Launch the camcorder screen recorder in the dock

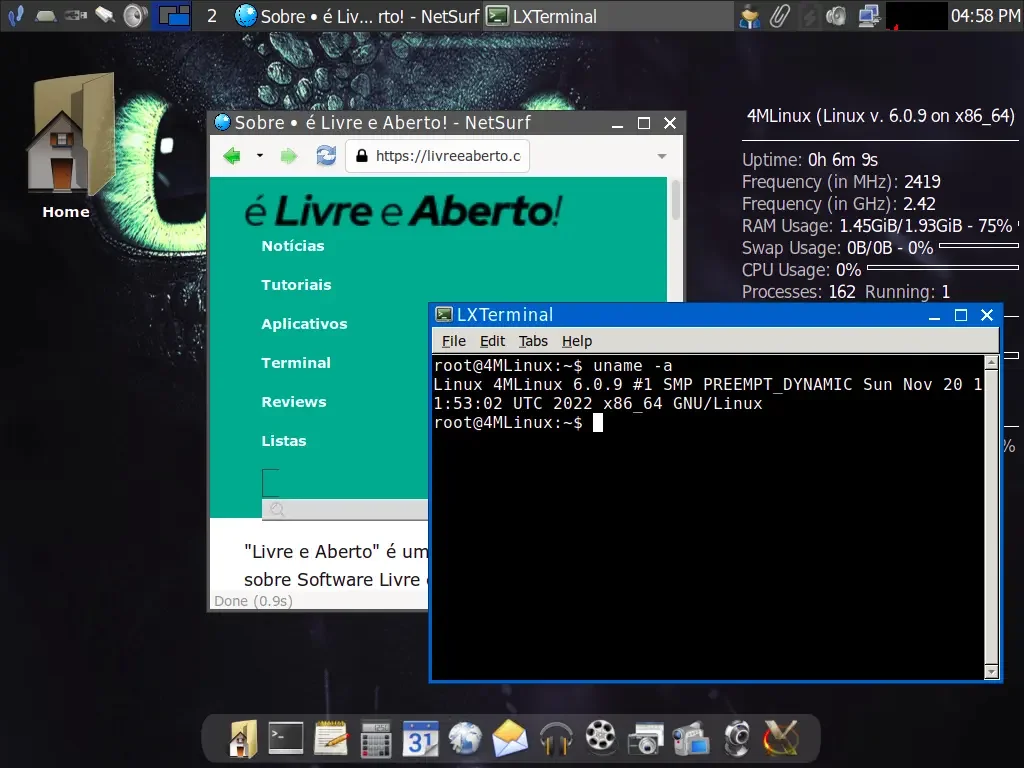pos(691,739)
